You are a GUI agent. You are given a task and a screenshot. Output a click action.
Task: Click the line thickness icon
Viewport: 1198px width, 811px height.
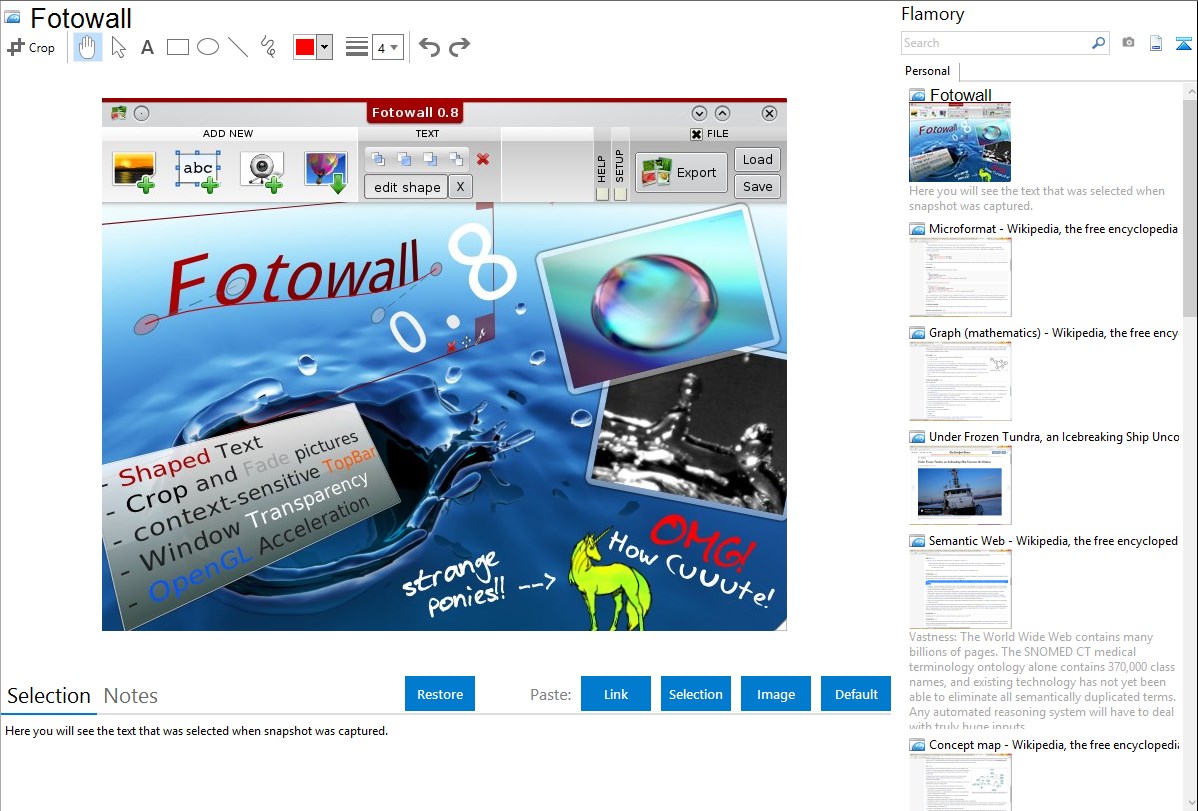(357, 47)
